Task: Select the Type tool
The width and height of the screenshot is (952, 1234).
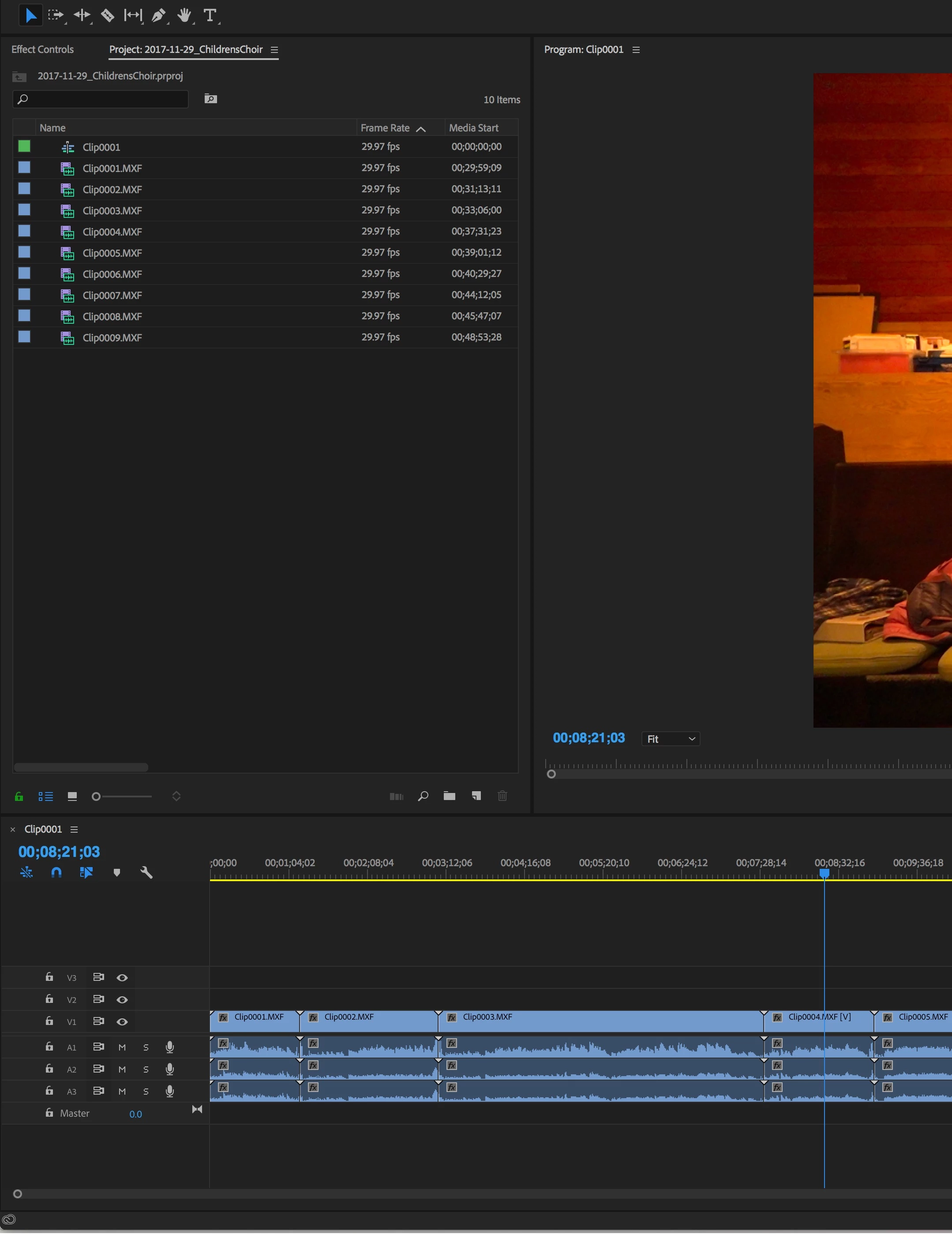Action: [x=210, y=16]
